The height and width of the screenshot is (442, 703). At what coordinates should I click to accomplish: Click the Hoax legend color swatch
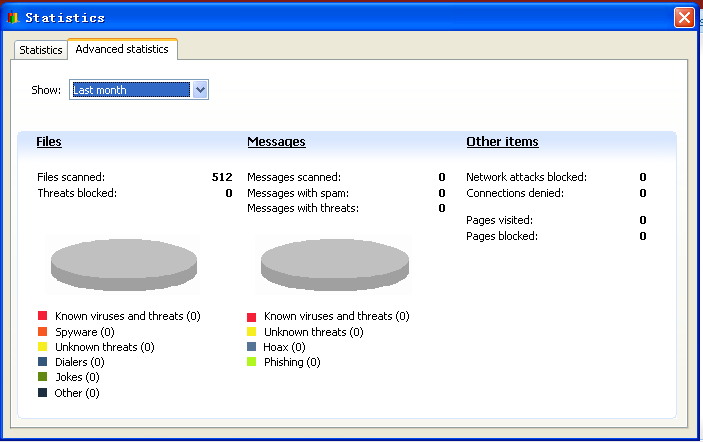252,347
